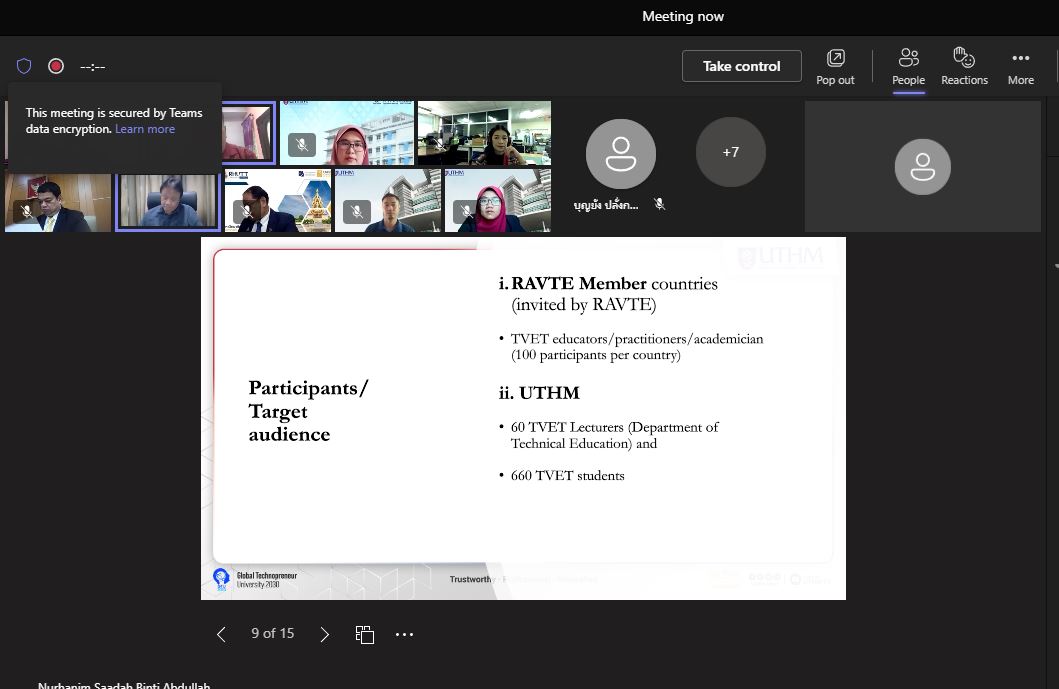Select the highlighted video of man looking down
Screen dimensions: 1059x689
coord(167,202)
